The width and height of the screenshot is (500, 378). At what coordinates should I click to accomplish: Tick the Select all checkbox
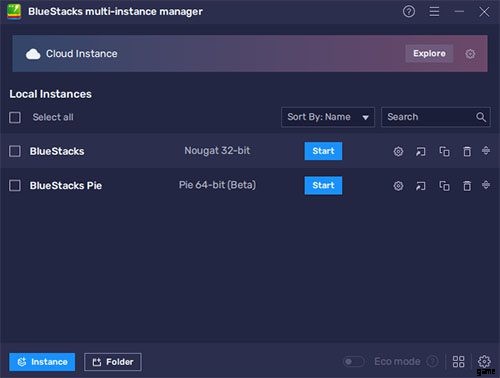point(15,117)
